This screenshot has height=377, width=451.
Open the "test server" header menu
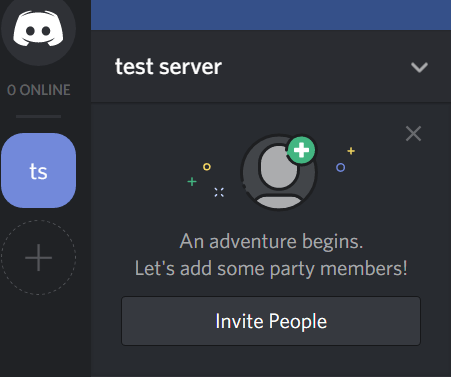click(271, 66)
